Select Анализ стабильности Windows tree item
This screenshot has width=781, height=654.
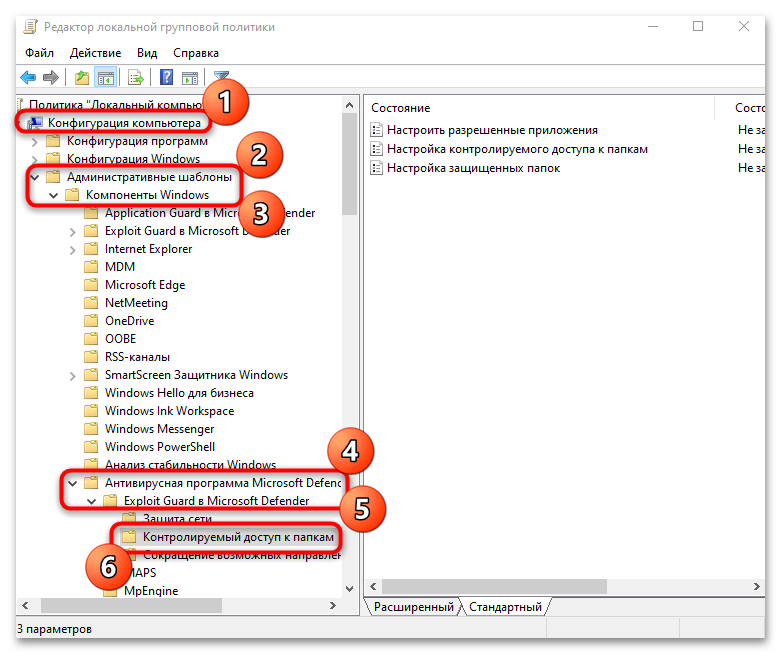pyautogui.click(x=190, y=464)
